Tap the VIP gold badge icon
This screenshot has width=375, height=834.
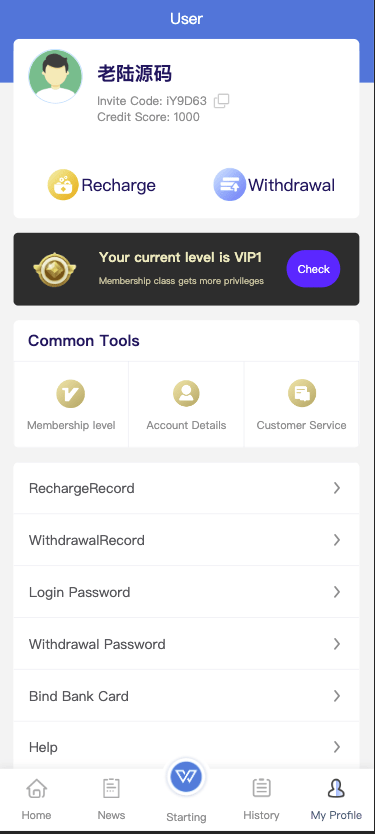click(54, 269)
